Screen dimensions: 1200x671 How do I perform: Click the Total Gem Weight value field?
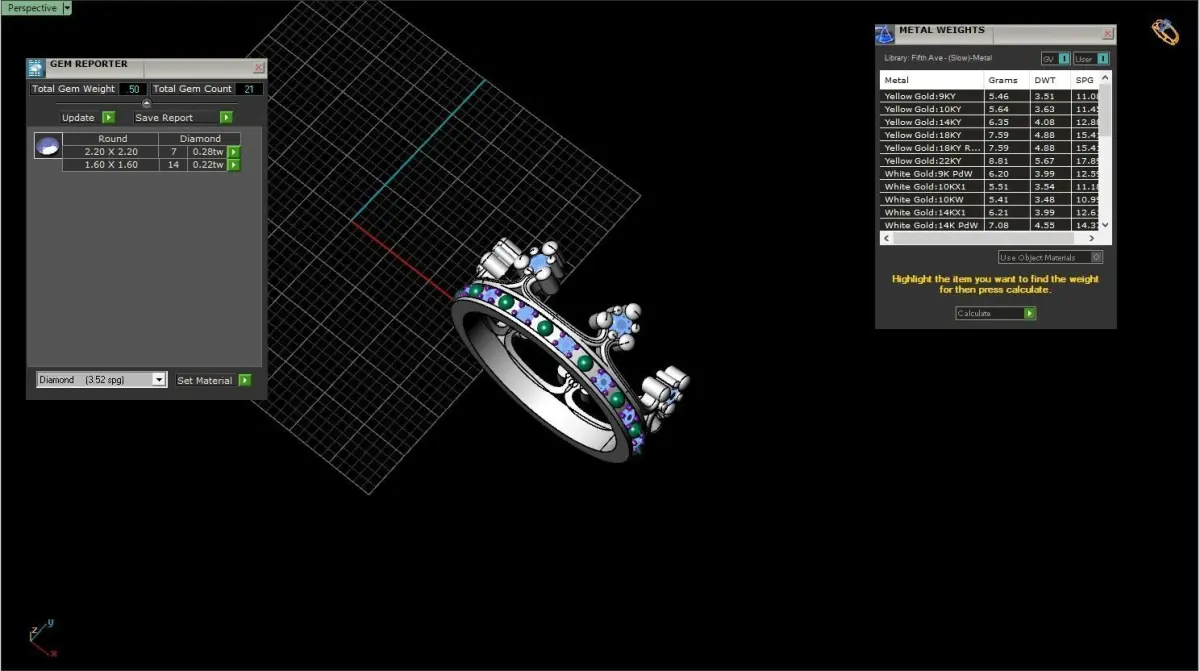tap(133, 89)
